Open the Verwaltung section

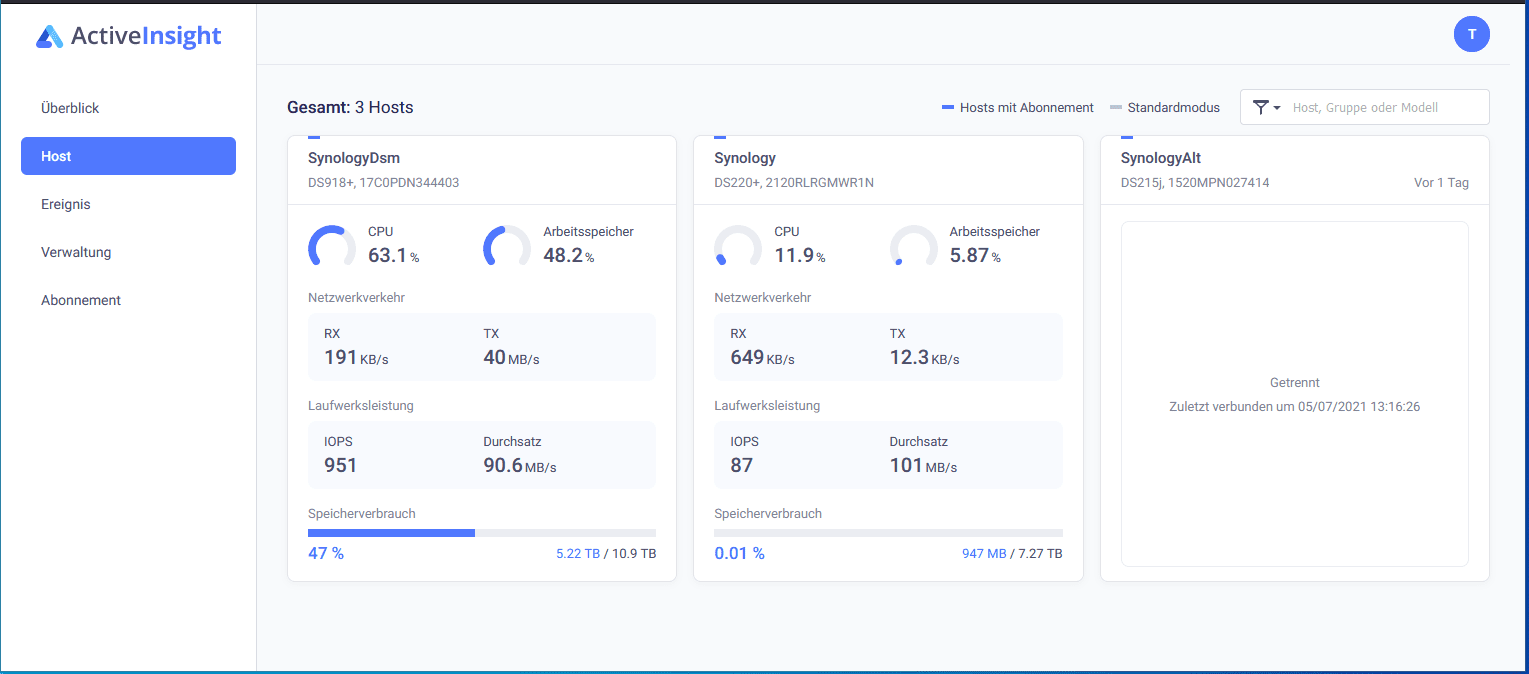click(76, 252)
